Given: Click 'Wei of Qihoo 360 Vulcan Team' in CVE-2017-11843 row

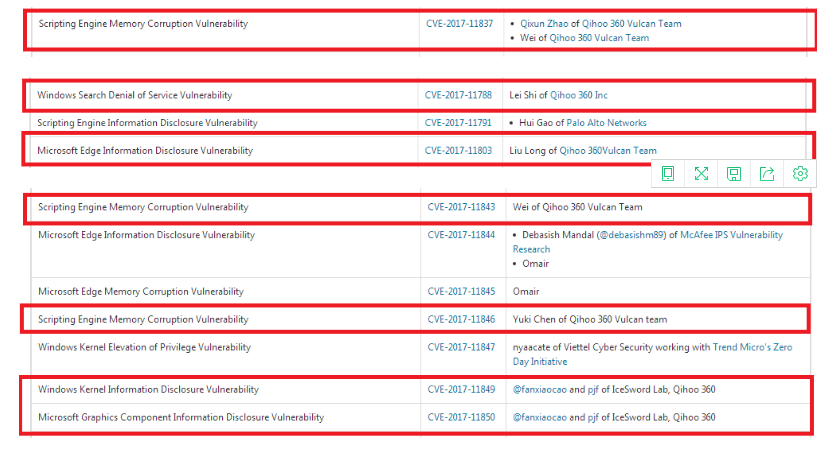Looking at the screenshot, I should [x=577, y=207].
